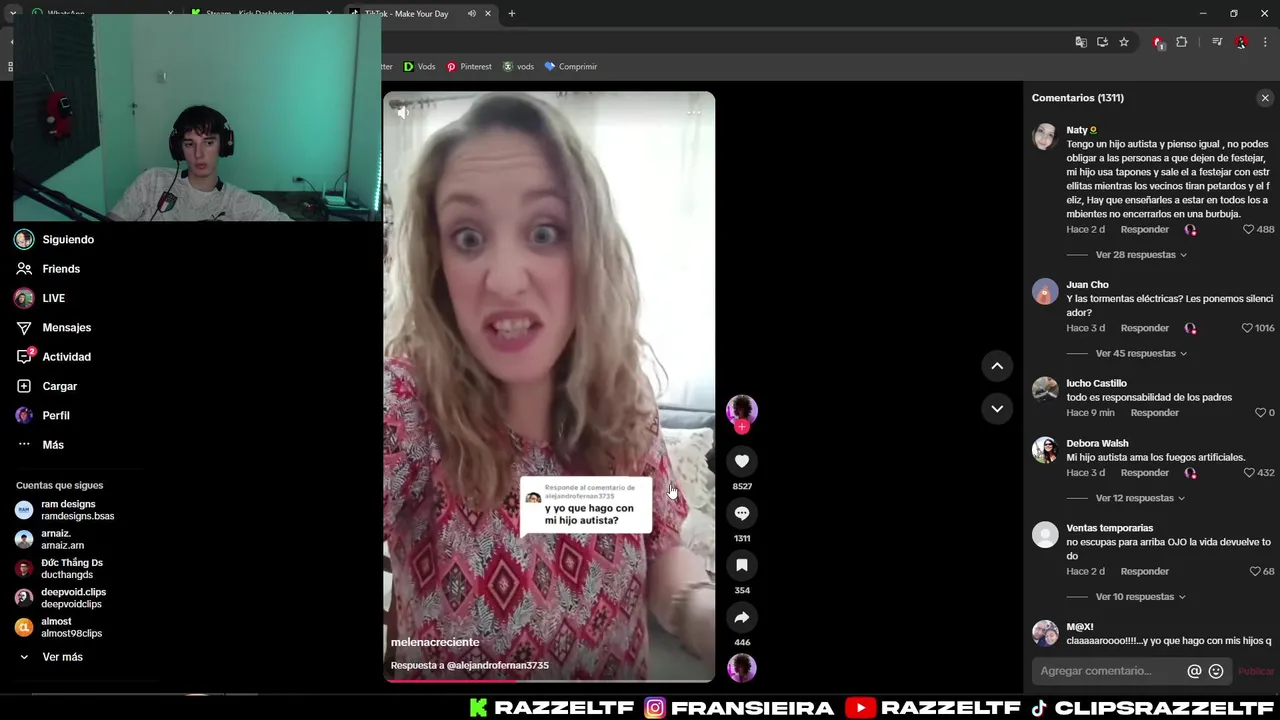Reply to Juan Cho's comment via Responder
This screenshot has width=1280, height=720.
pyautogui.click(x=1145, y=328)
